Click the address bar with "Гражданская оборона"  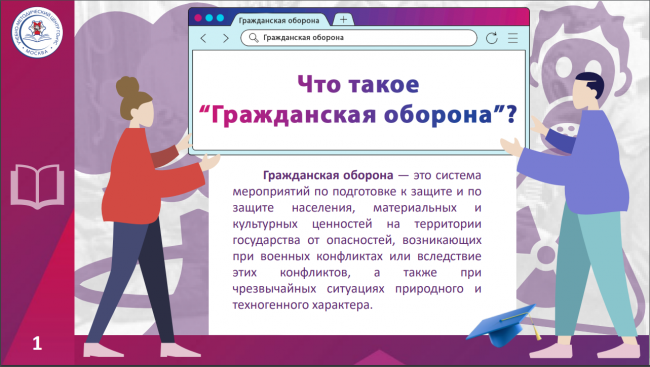click(359, 38)
